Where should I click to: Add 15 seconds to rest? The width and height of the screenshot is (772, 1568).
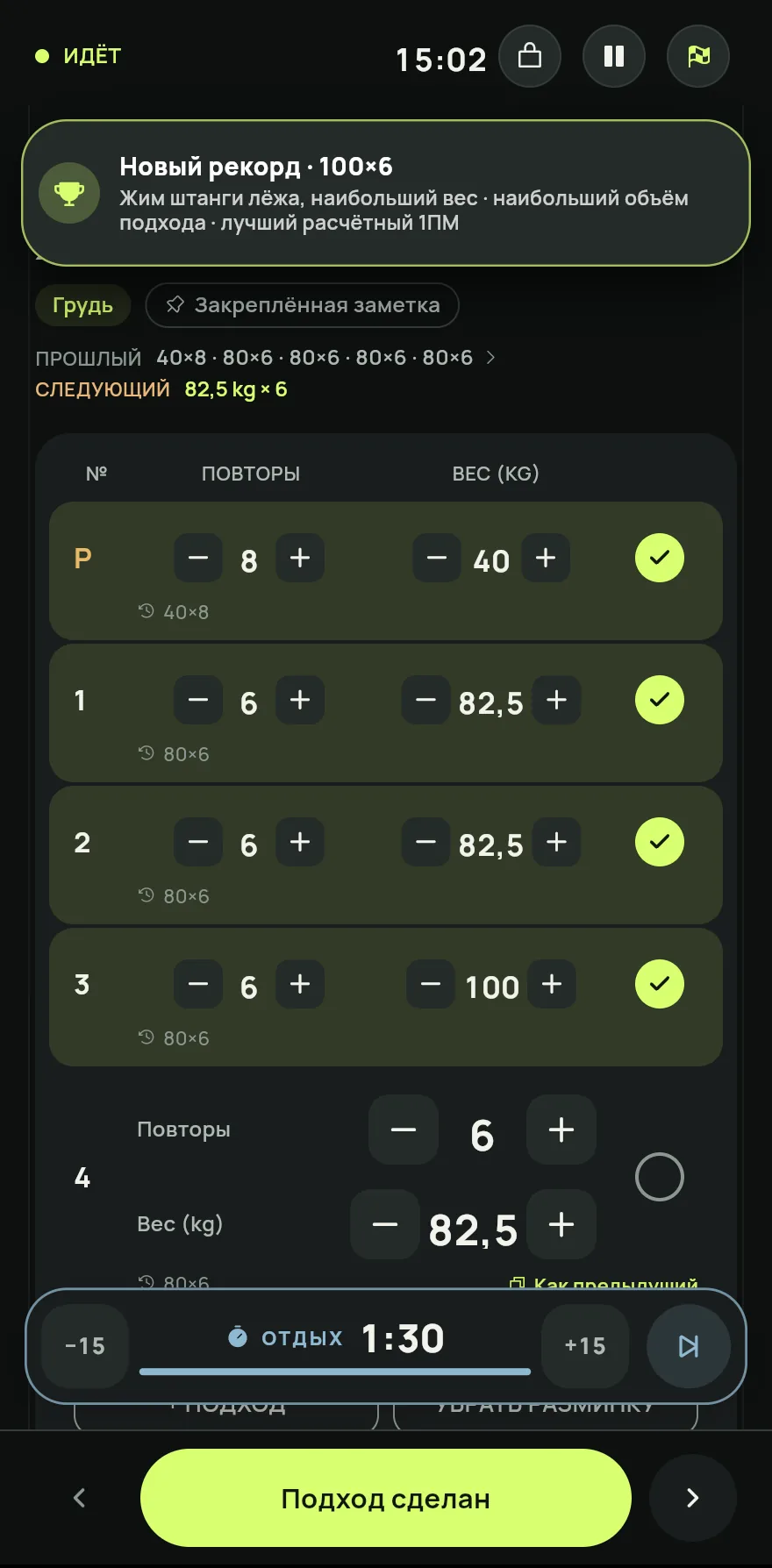pyautogui.click(x=585, y=1346)
